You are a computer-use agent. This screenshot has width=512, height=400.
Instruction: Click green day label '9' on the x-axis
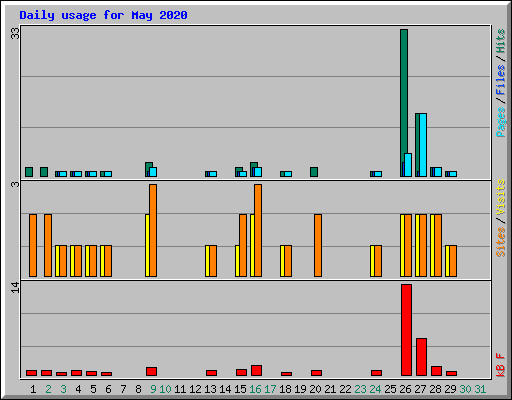point(153,389)
